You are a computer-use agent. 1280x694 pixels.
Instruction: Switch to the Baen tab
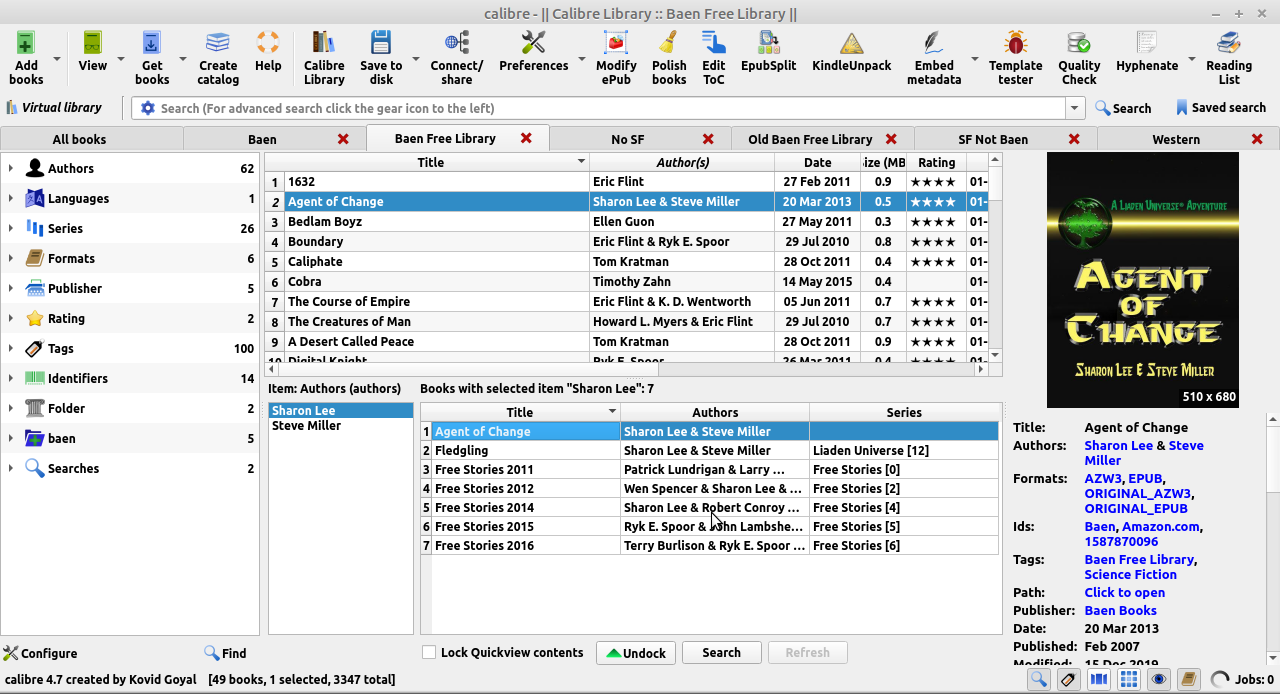point(262,139)
